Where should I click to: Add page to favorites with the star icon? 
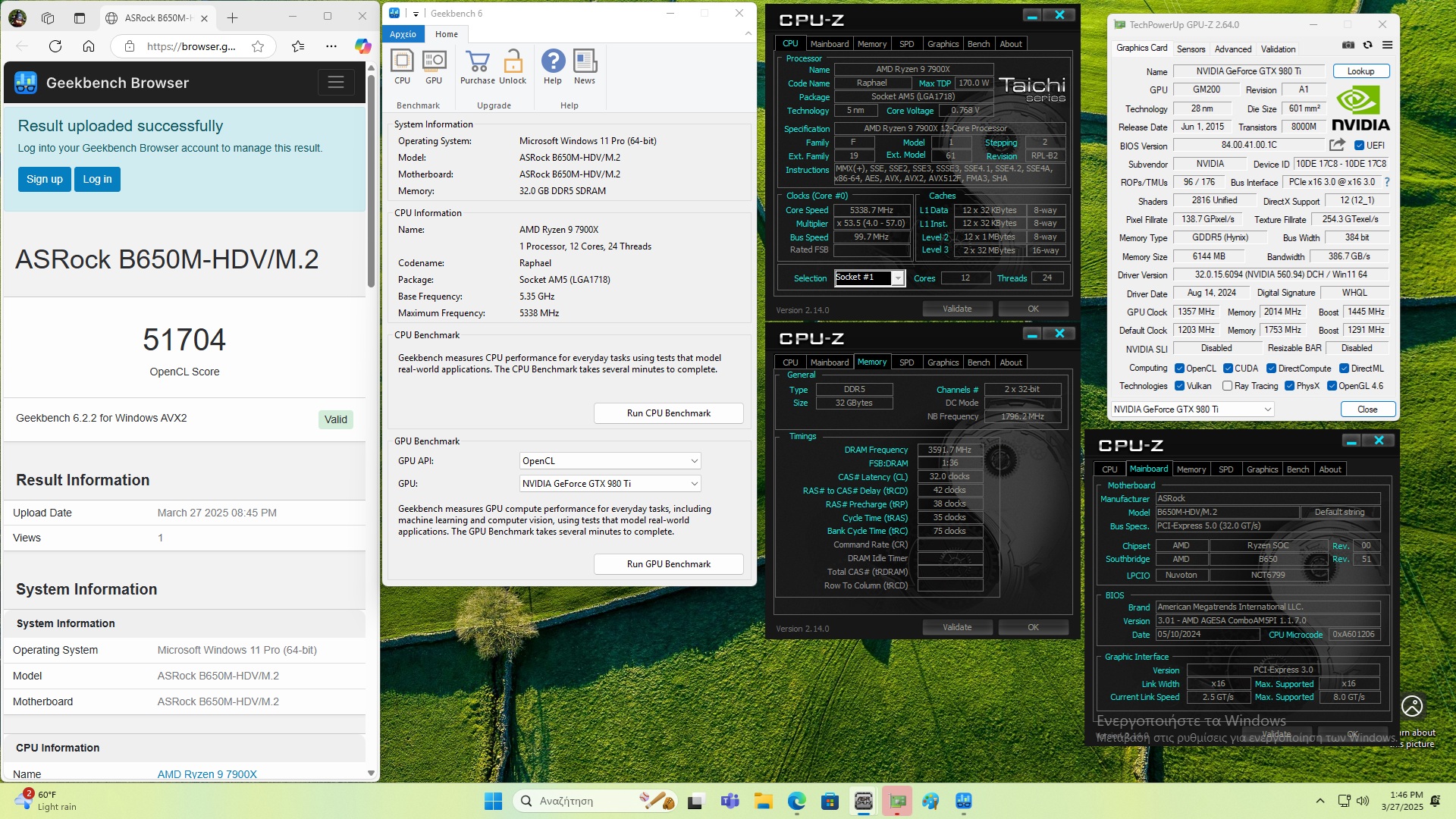[258, 46]
